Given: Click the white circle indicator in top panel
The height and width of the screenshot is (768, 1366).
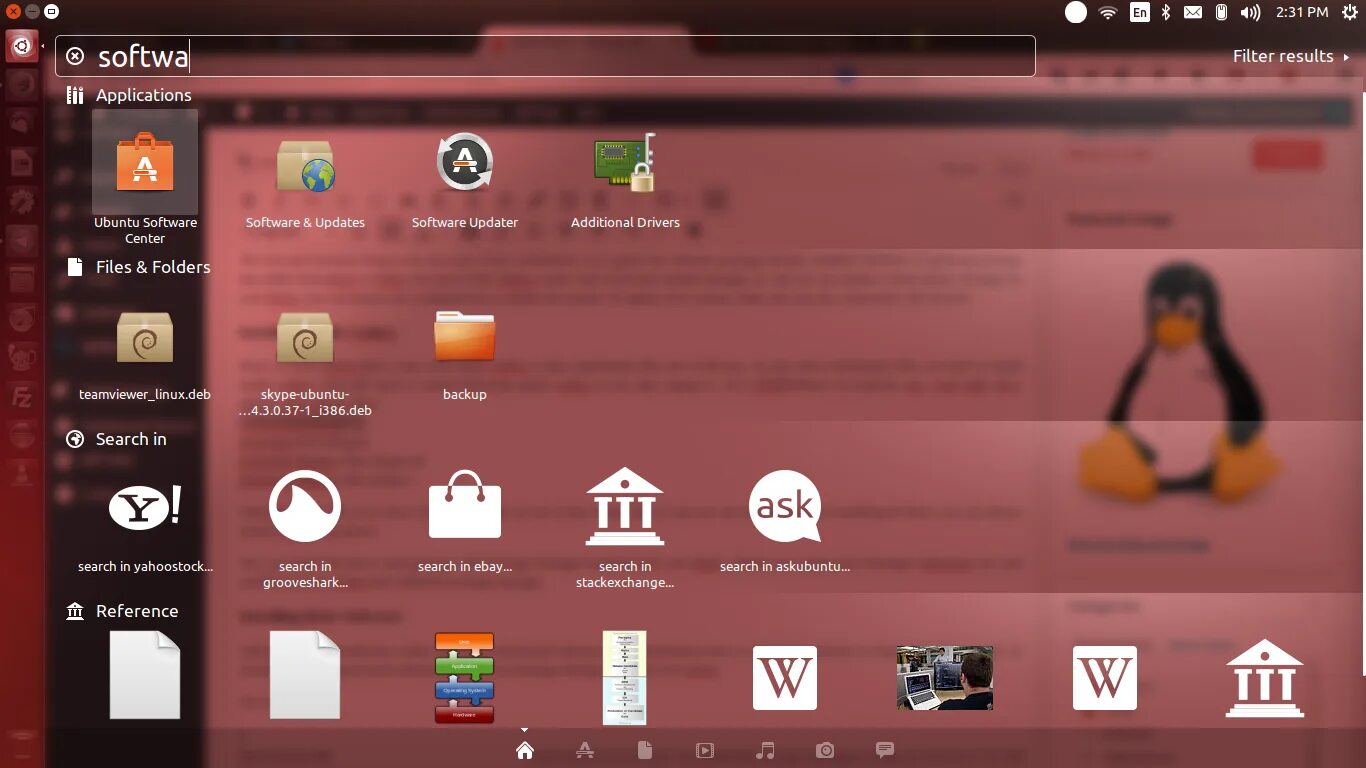Looking at the screenshot, I should coord(1076,12).
